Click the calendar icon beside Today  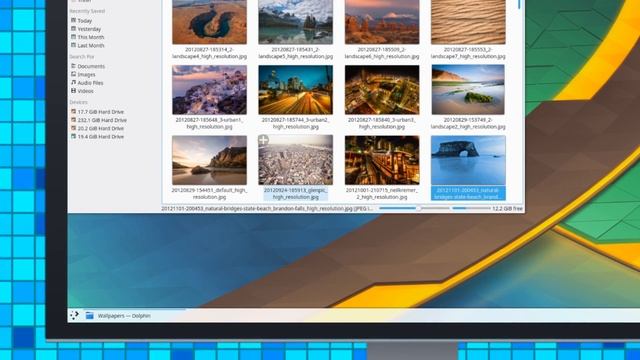click(x=73, y=20)
